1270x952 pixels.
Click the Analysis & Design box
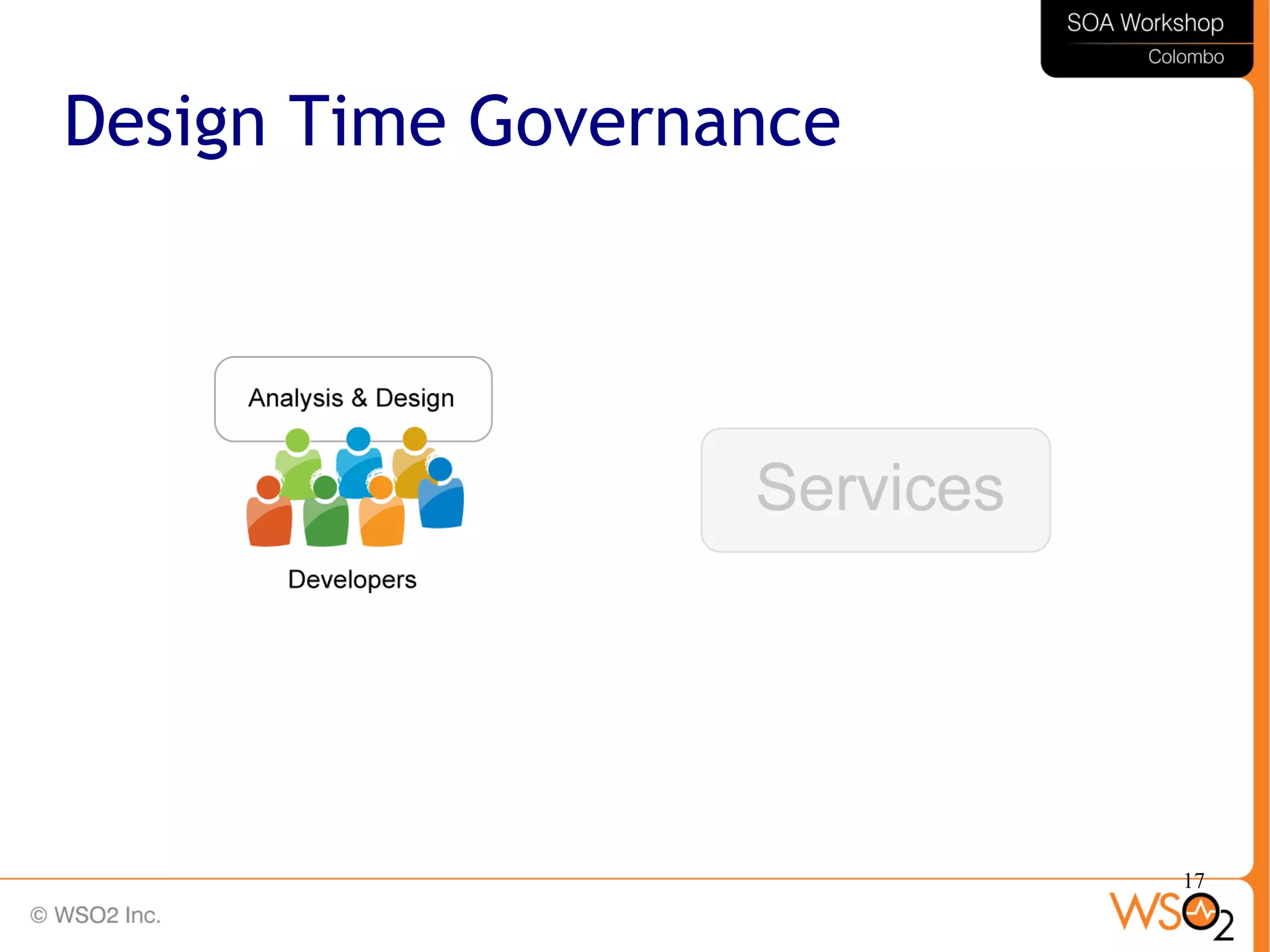(x=353, y=398)
